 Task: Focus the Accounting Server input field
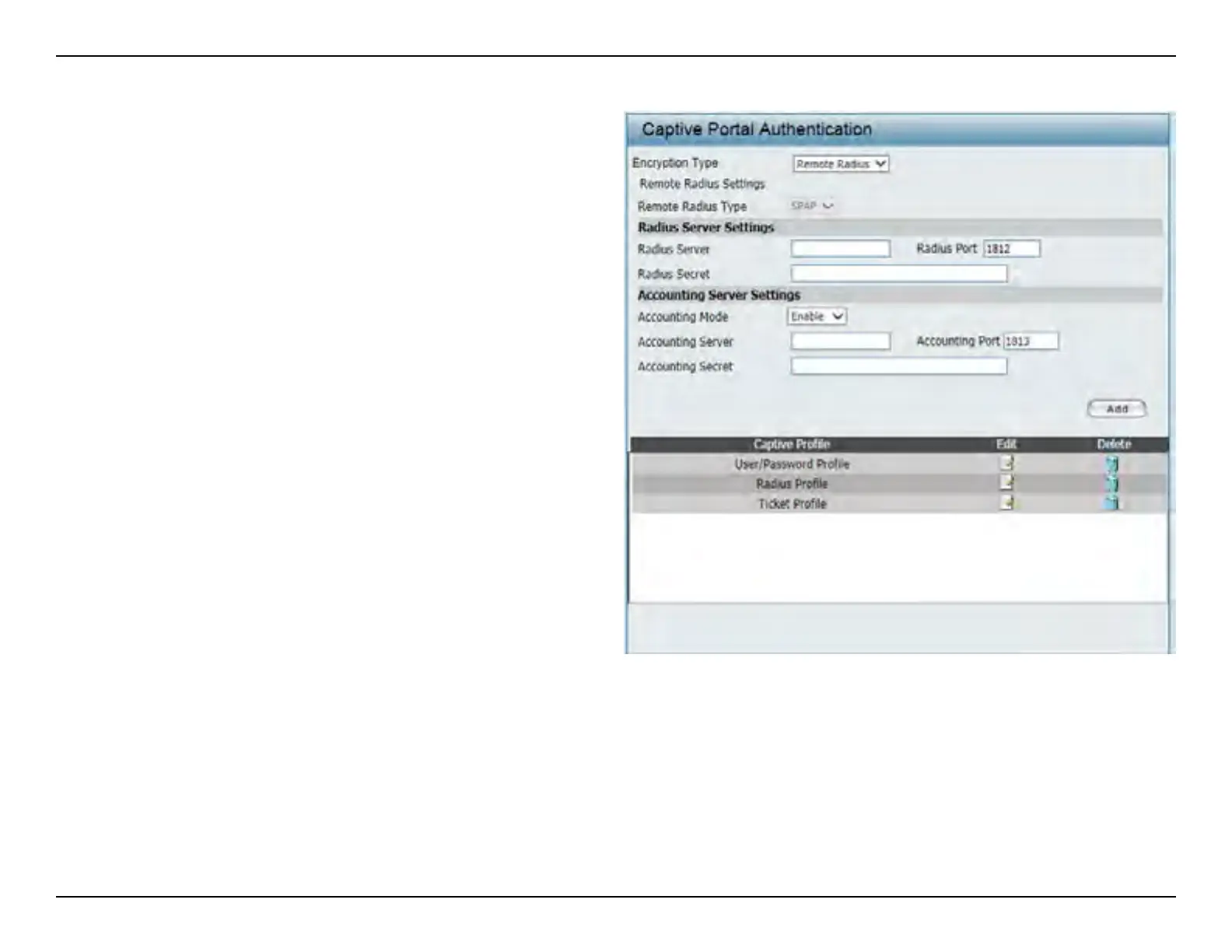[x=841, y=341]
